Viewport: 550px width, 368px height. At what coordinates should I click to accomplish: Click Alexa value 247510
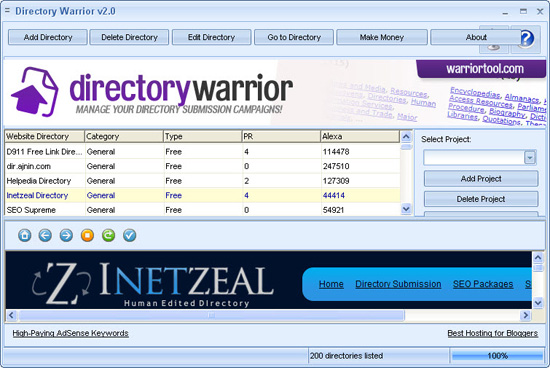click(x=336, y=166)
